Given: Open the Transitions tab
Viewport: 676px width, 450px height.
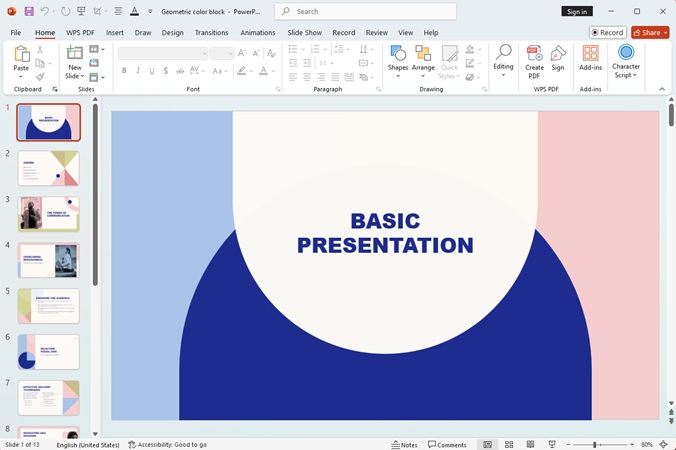Looking at the screenshot, I should 211,33.
